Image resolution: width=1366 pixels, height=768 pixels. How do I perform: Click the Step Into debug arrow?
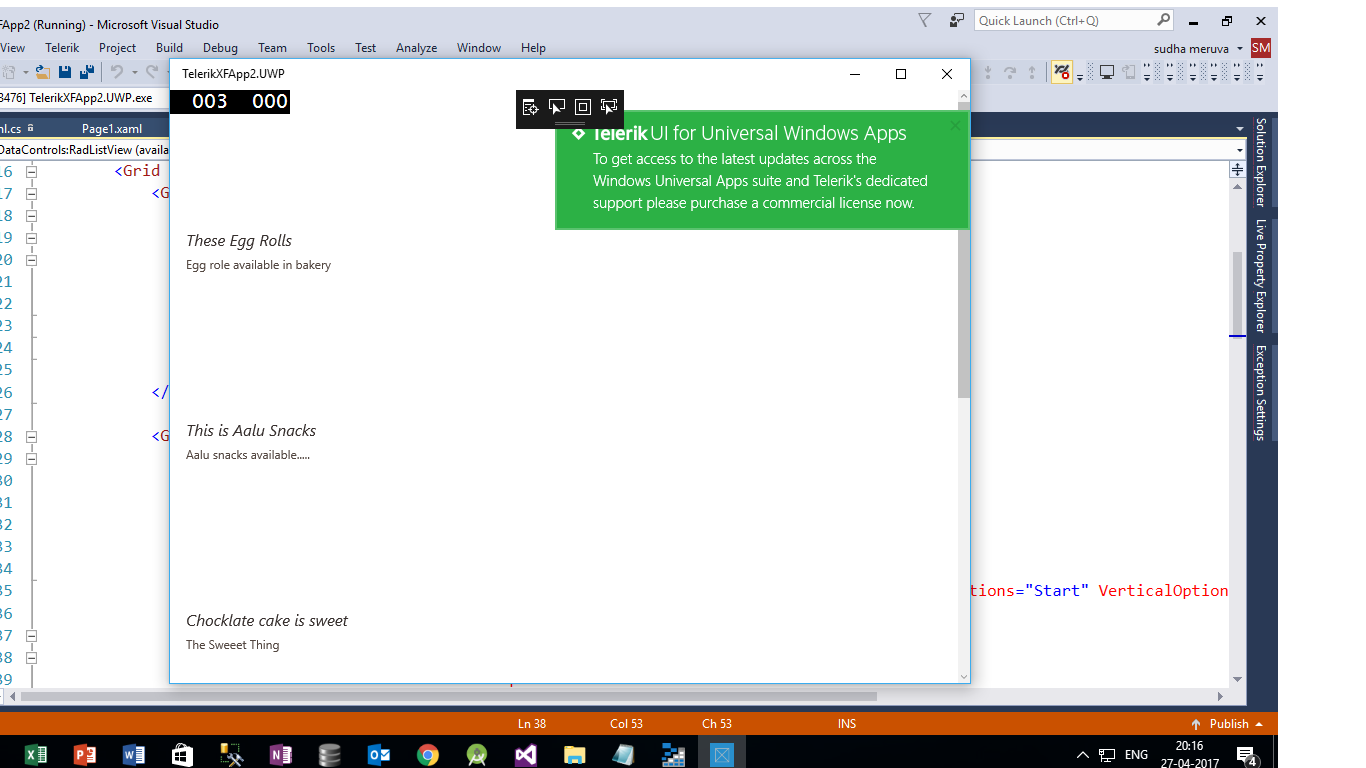click(989, 72)
